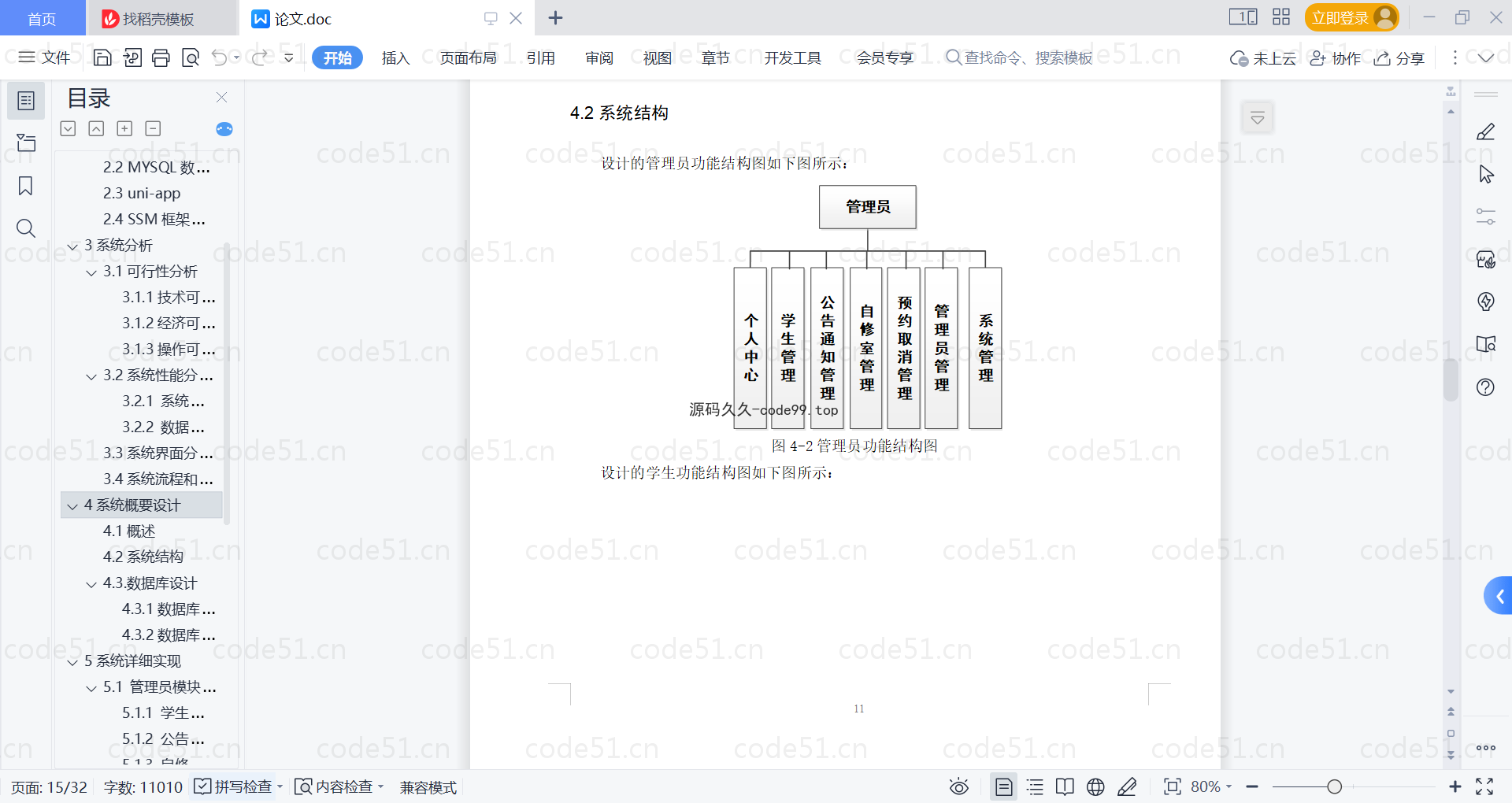Open the bookmark sidebar icon
This screenshot has width=1512, height=803.
(x=26, y=186)
